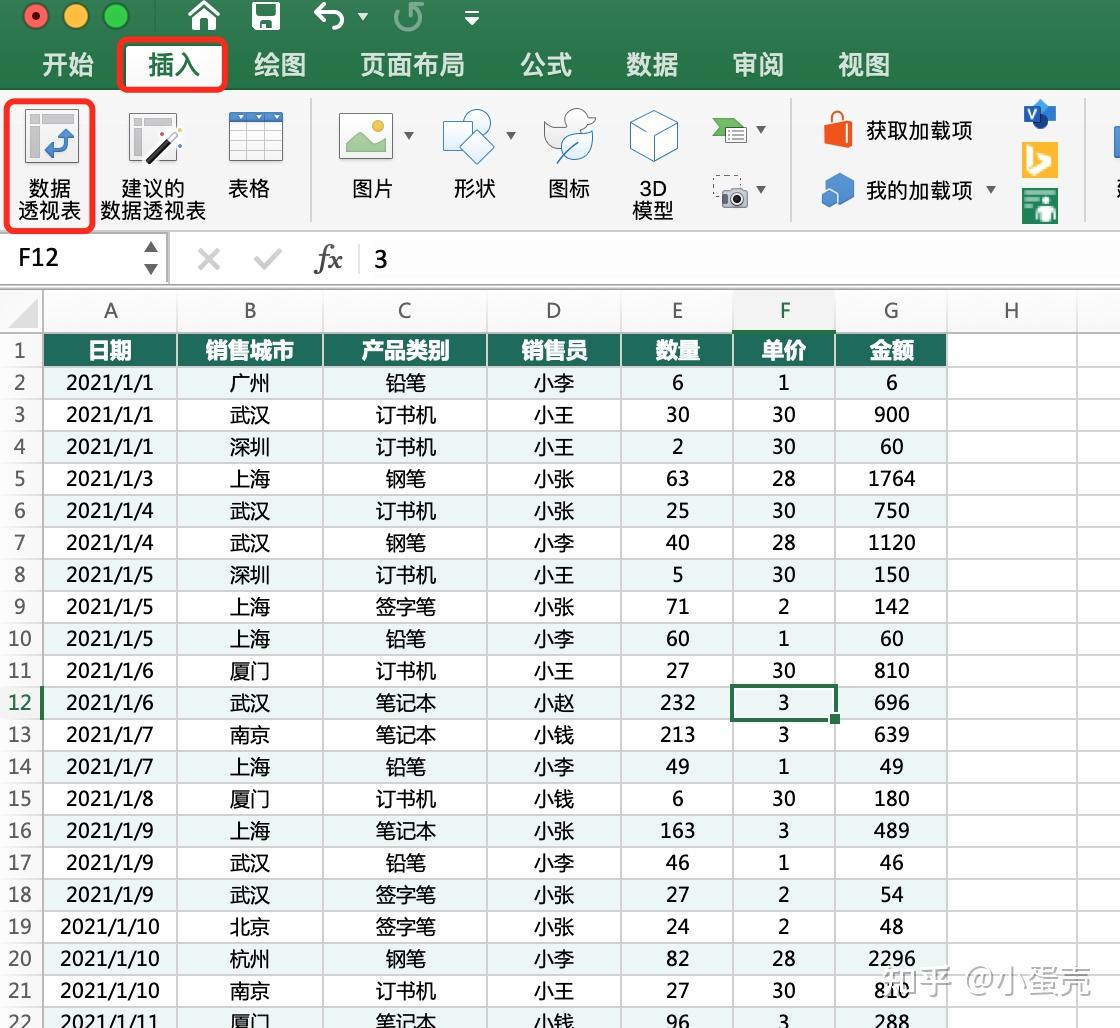This screenshot has width=1120, height=1028.
Task: Click the Home icon in title bar
Action: pyautogui.click(x=204, y=16)
